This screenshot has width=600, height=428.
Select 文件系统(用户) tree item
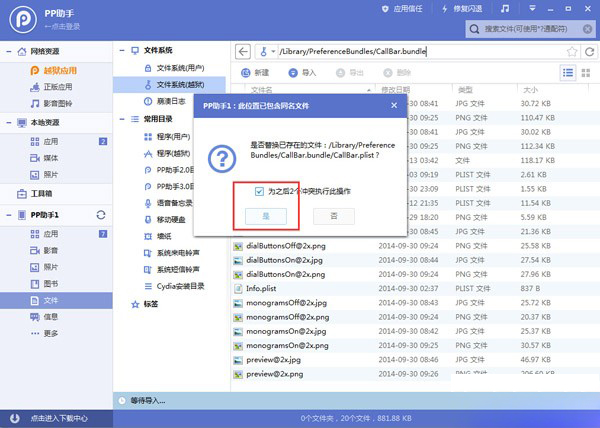pos(174,68)
